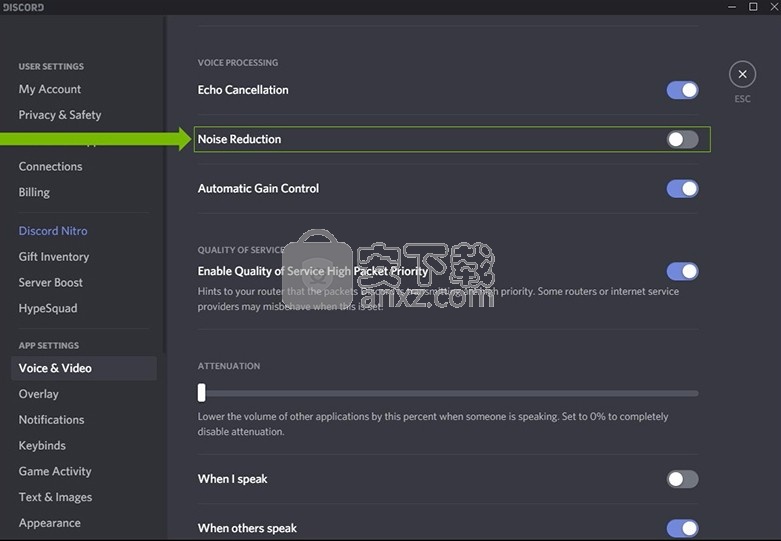Viewport: 781px width, 541px height.
Task: Click the When others speak label
Action: (x=247, y=528)
